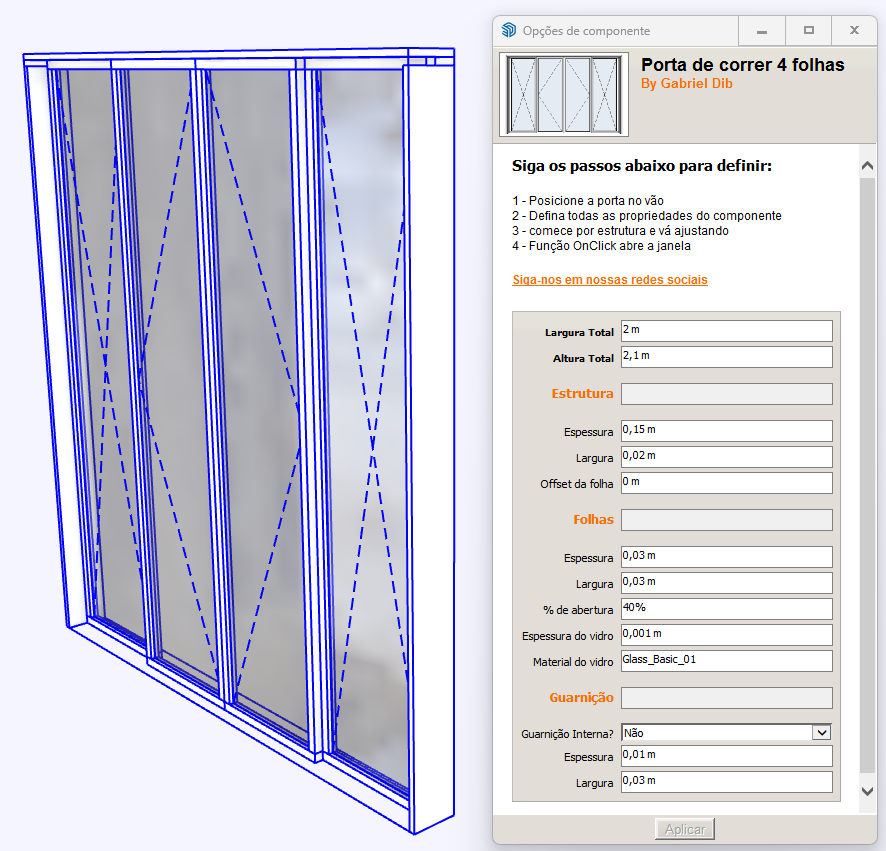The image size is (886, 851).
Task: Click the SketchUp logo in title bar
Action: point(509,31)
